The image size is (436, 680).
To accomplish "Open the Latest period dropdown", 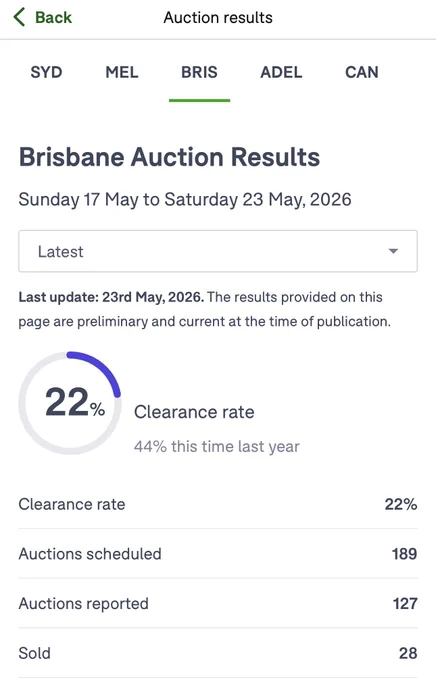I will [218, 251].
